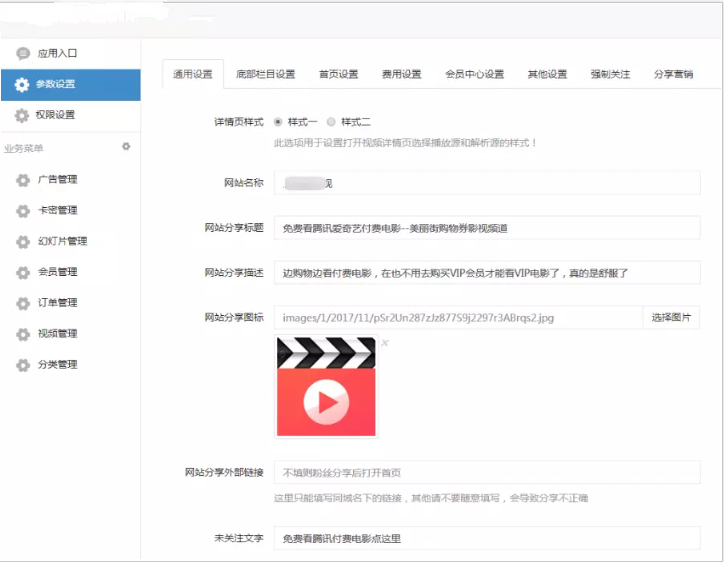
Task: Open 视频管理 menu label
Action: 57,334
